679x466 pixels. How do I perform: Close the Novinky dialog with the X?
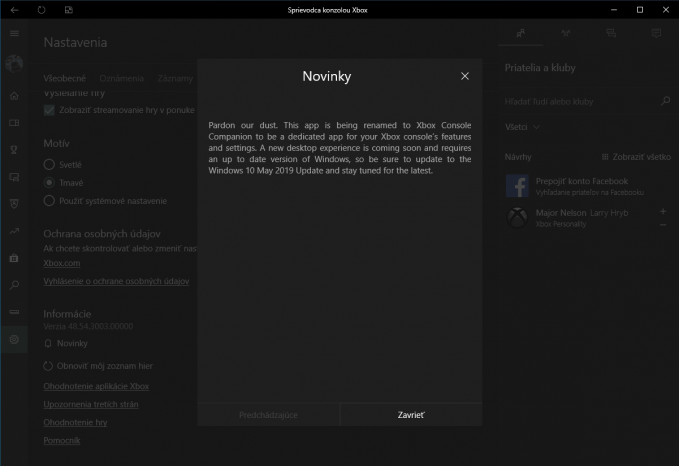pyautogui.click(x=465, y=76)
